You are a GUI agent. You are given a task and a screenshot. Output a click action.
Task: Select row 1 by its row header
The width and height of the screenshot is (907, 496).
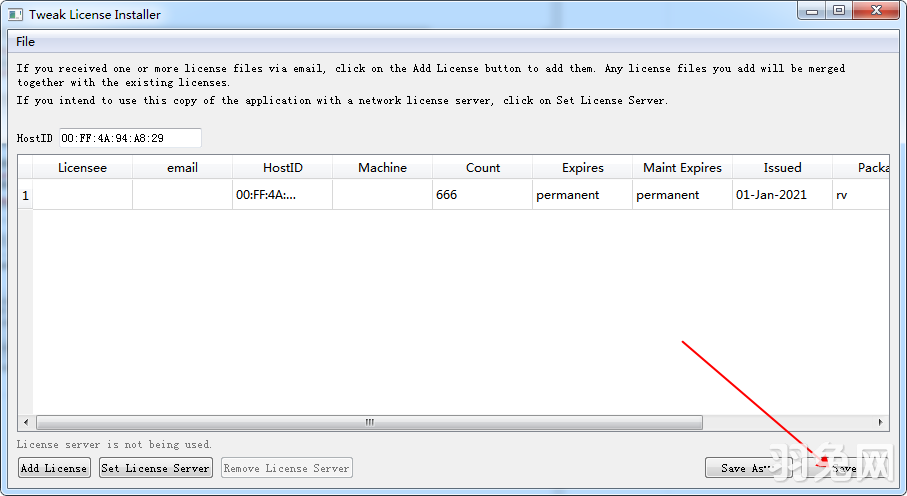(25, 195)
